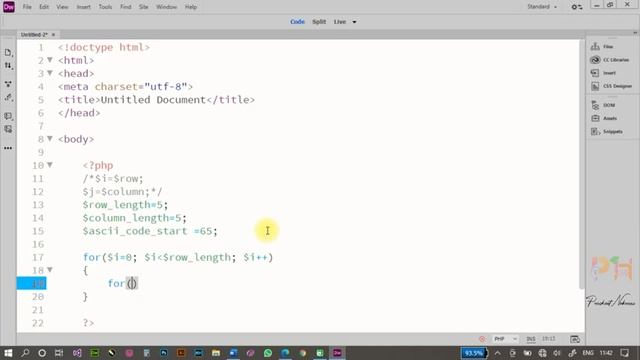Open Windows Start menu
640x360 pixels.
coord(8,353)
